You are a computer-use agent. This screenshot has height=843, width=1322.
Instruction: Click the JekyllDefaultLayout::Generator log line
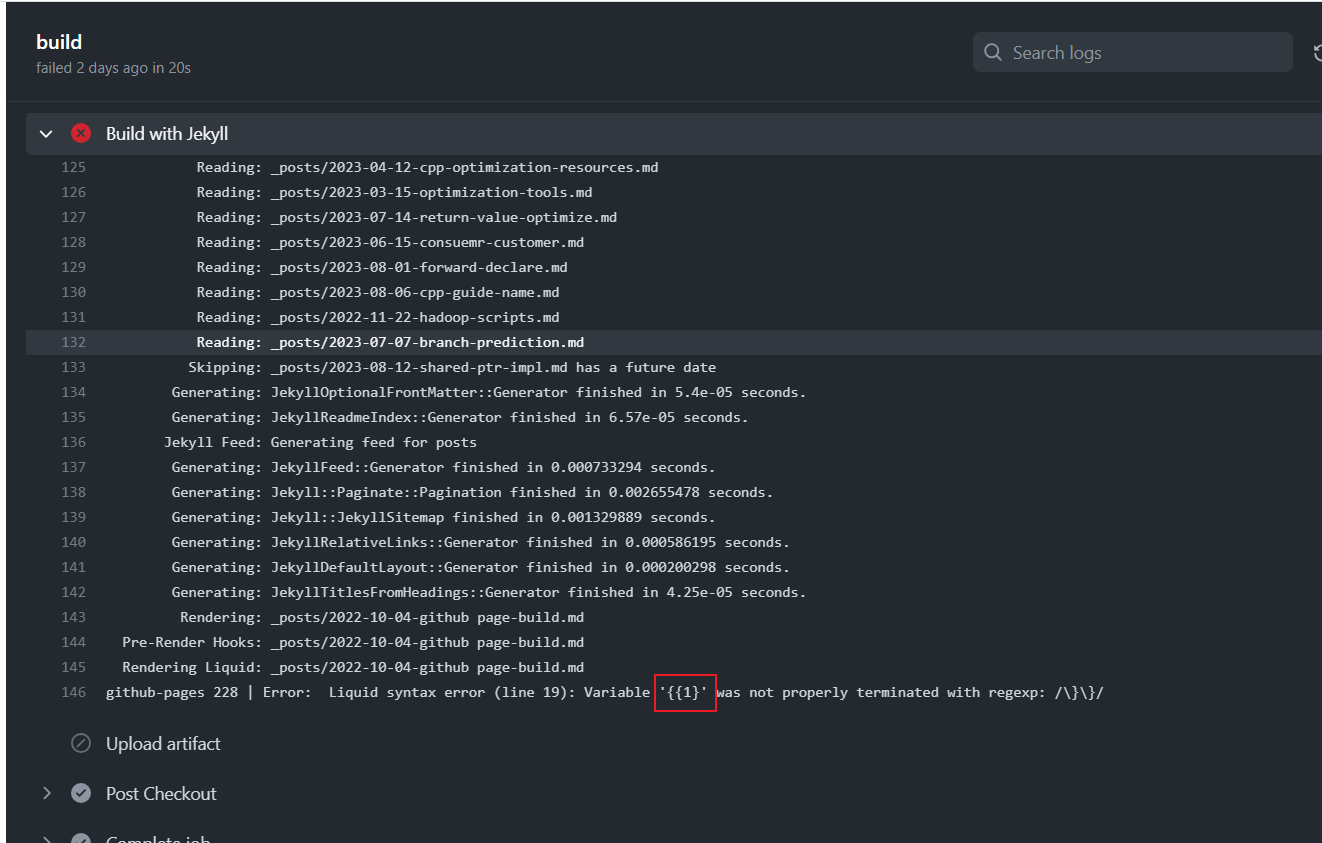[x=481, y=567]
